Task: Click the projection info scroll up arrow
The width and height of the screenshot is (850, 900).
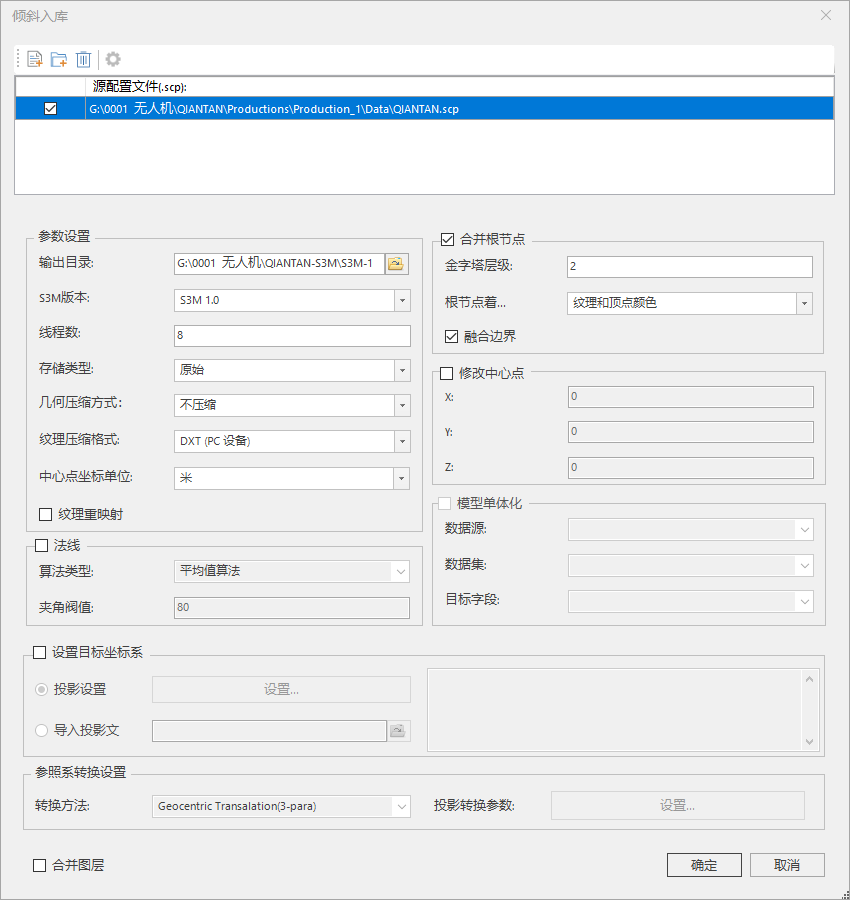Action: click(x=809, y=680)
